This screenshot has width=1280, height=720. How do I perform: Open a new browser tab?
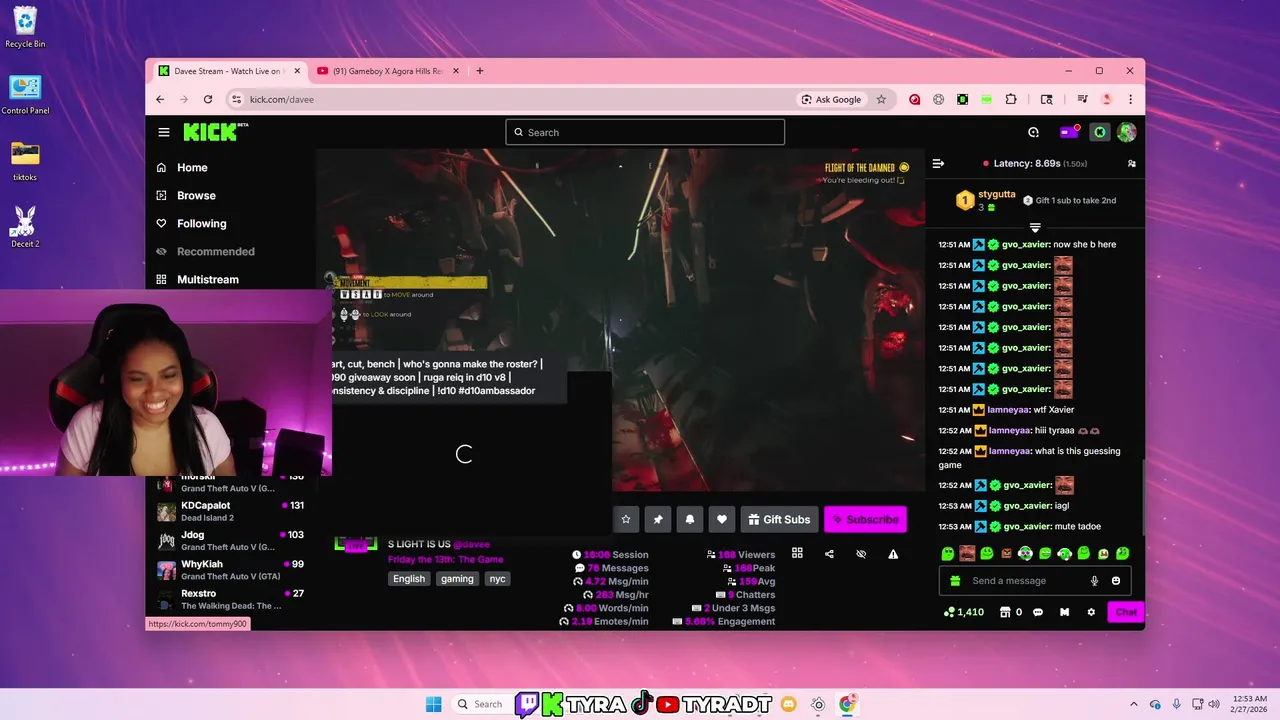click(480, 71)
